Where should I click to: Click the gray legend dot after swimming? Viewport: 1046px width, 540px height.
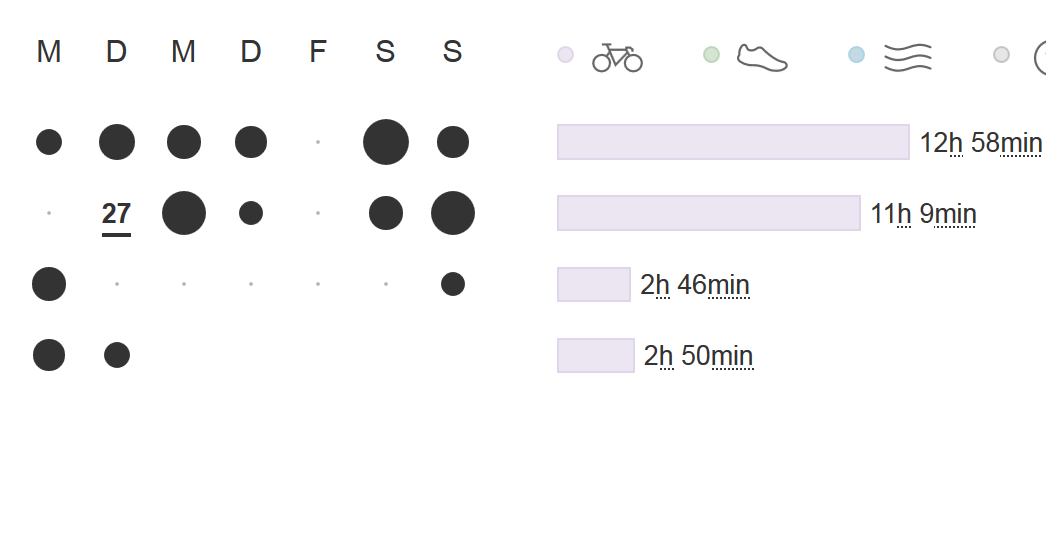[x=1001, y=55]
